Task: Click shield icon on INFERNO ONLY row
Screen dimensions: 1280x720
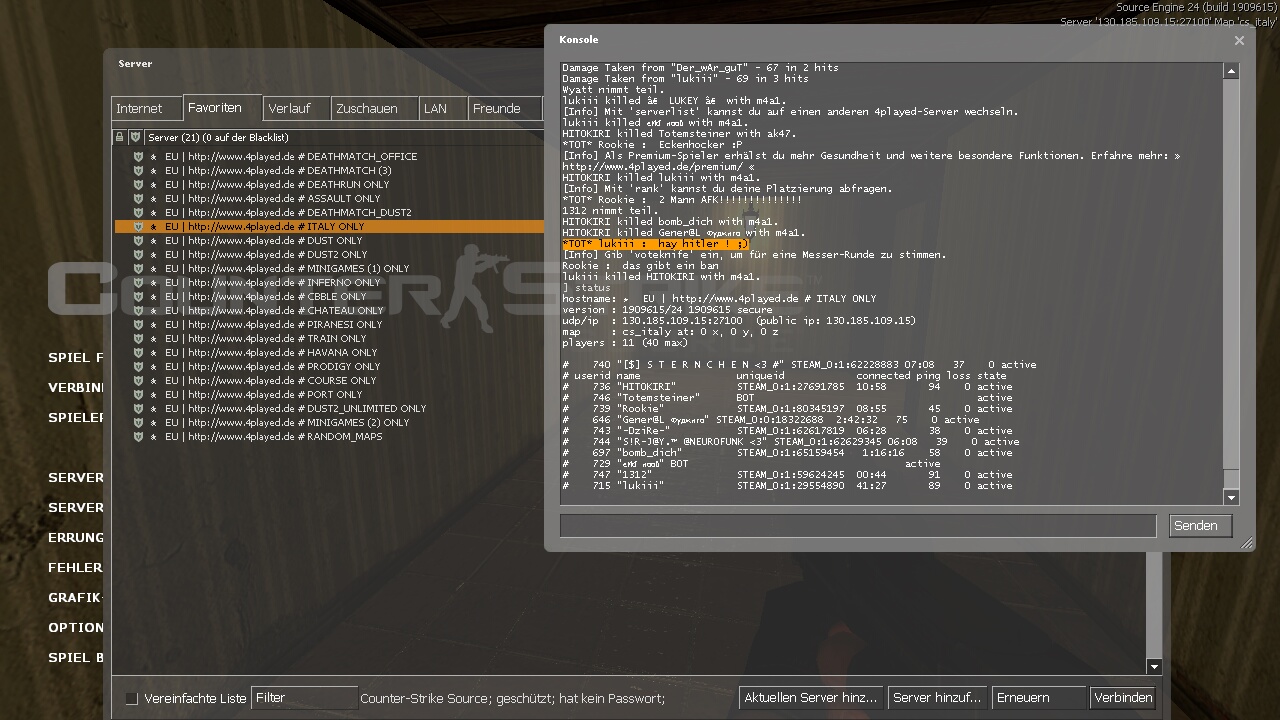Action: coord(138,283)
